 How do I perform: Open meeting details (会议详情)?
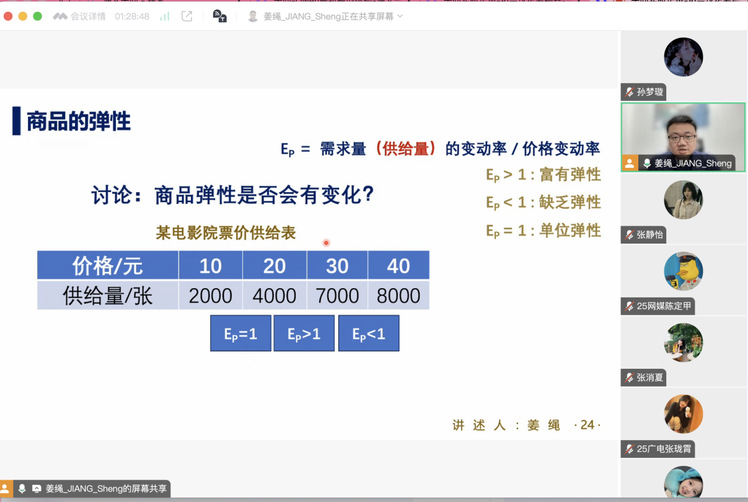pyautogui.click(x=79, y=16)
